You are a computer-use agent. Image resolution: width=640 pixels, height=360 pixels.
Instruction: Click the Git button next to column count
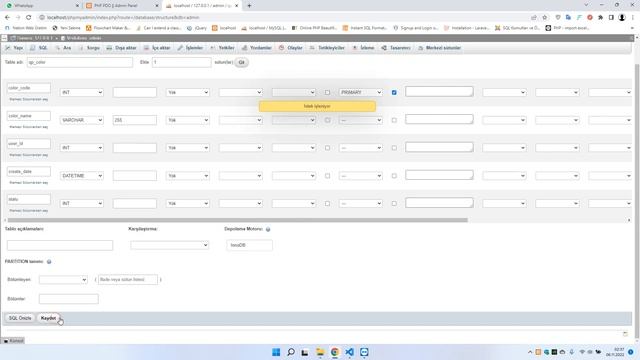(x=241, y=62)
